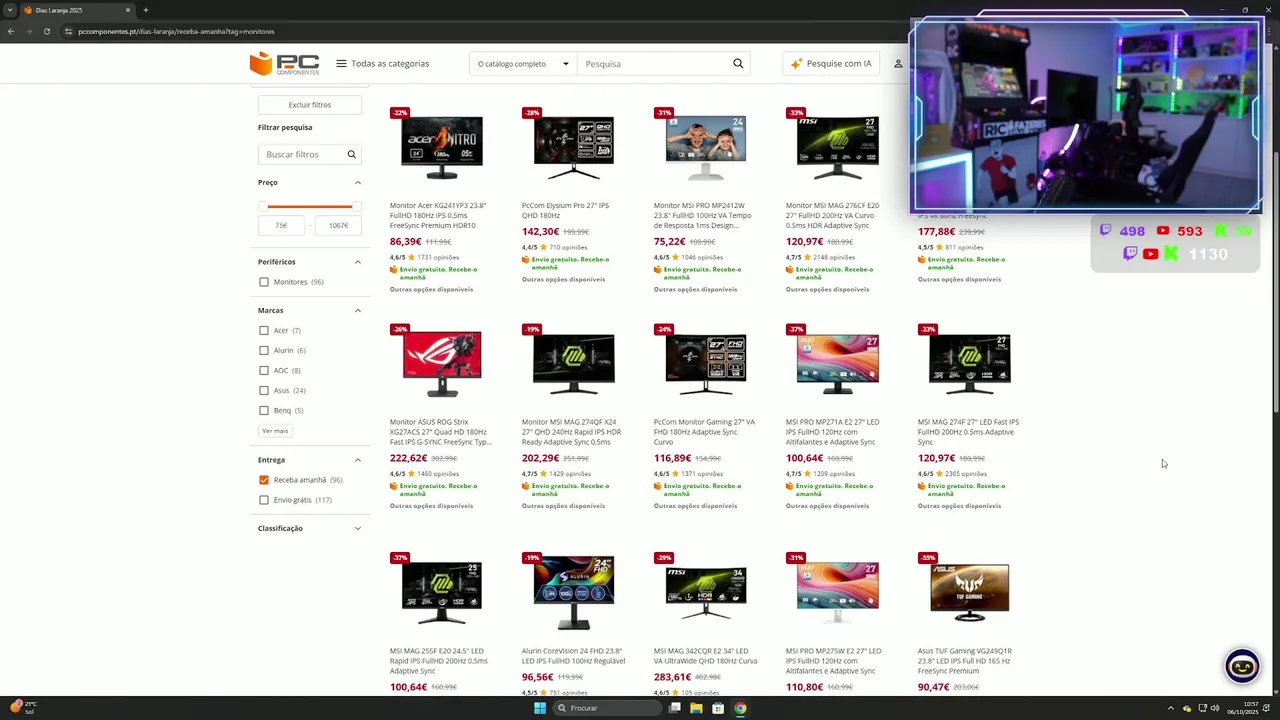Open the tab search dropdown
This screenshot has height=720, width=1280.
pyautogui.click(x=9, y=10)
